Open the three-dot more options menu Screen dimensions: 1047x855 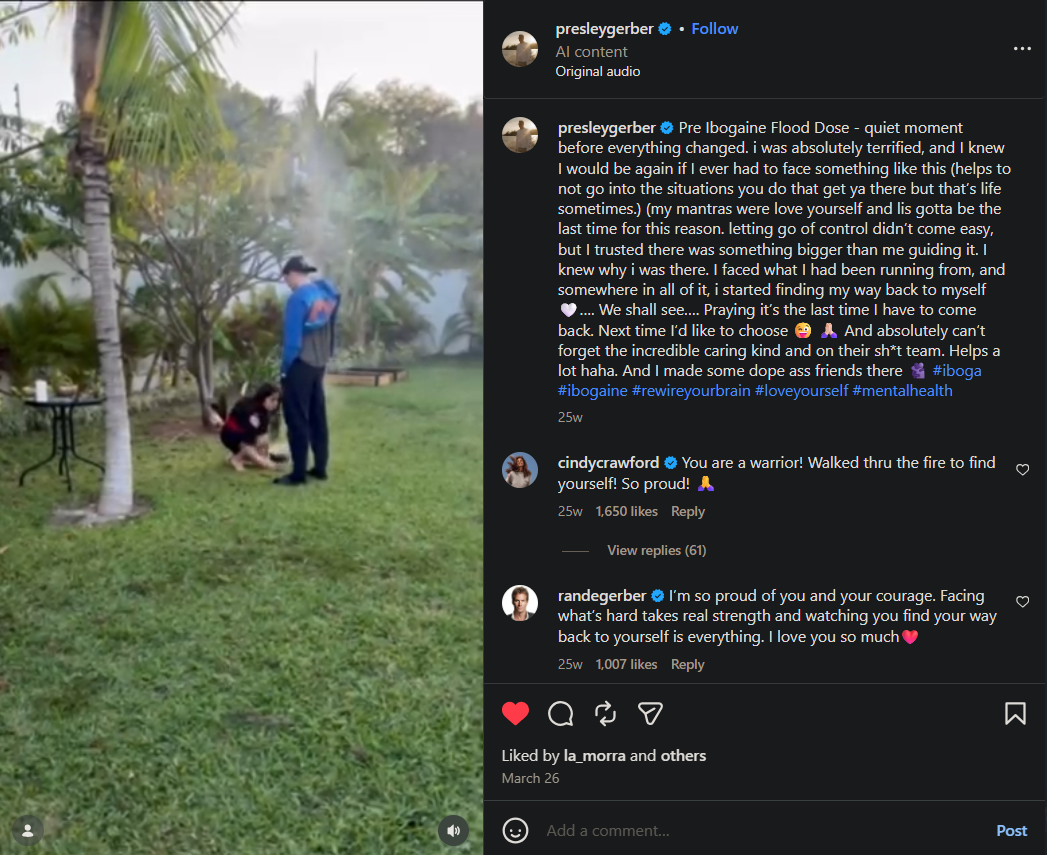click(1022, 49)
